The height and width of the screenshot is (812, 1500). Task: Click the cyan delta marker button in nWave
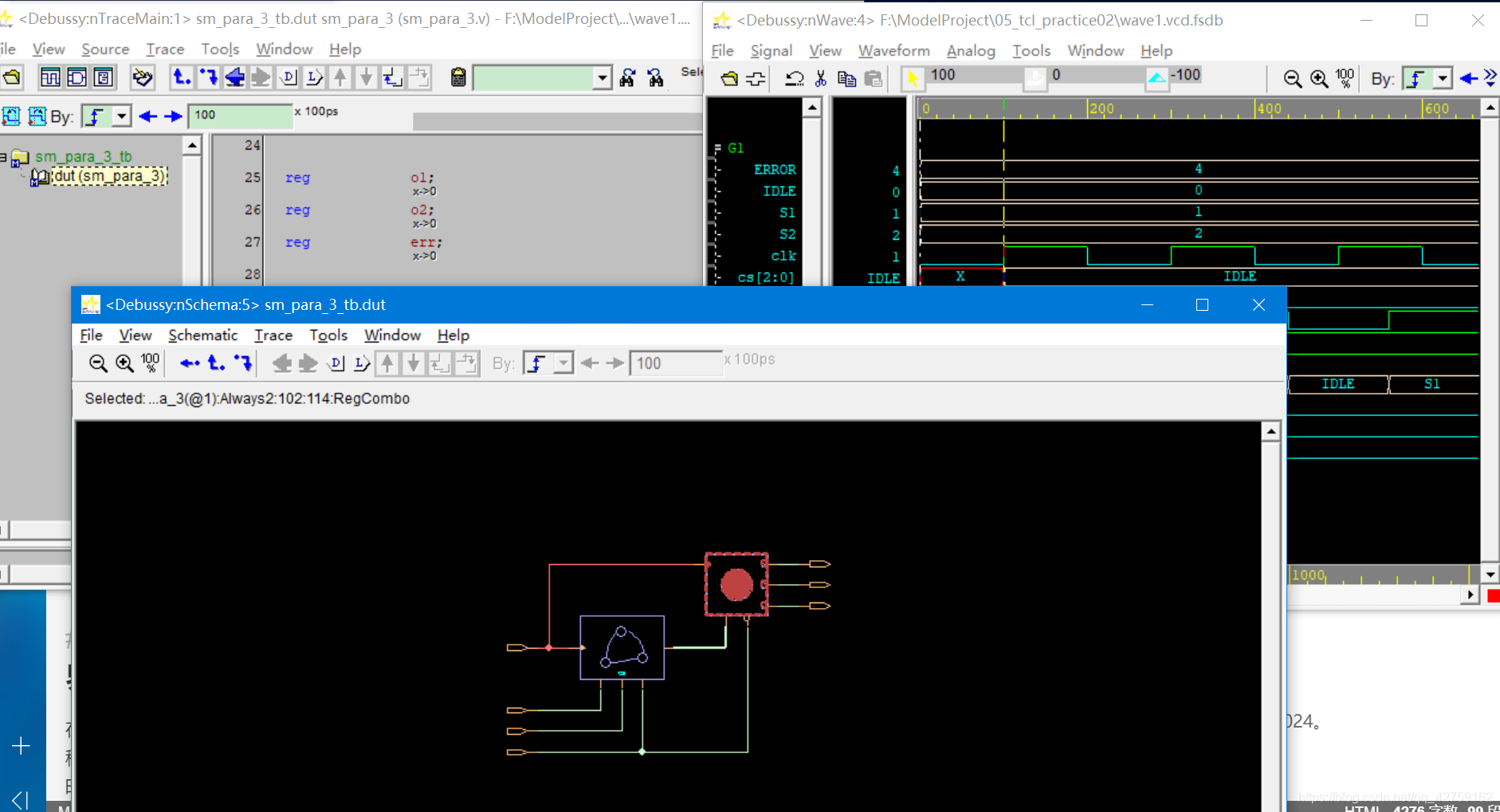pyautogui.click(x=1156, y=78)
